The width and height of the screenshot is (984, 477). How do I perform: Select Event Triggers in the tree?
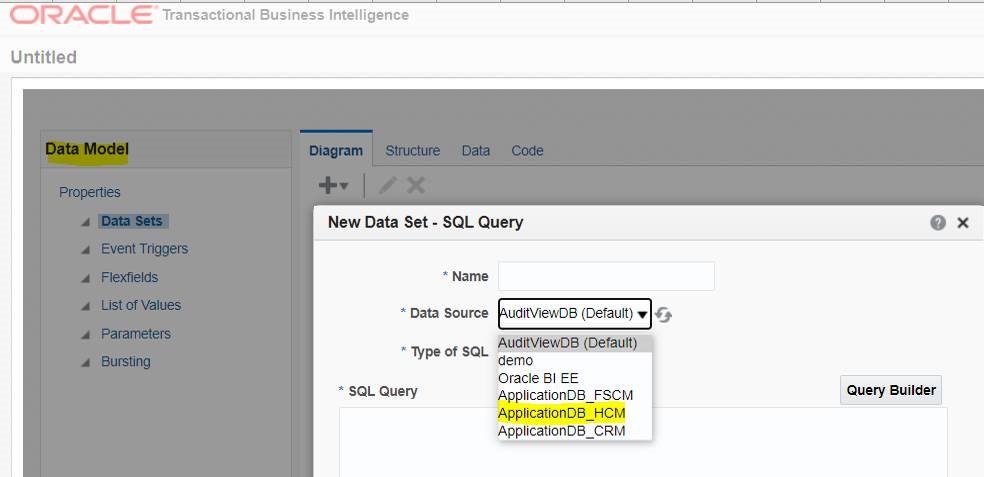[x=144, y=249]
